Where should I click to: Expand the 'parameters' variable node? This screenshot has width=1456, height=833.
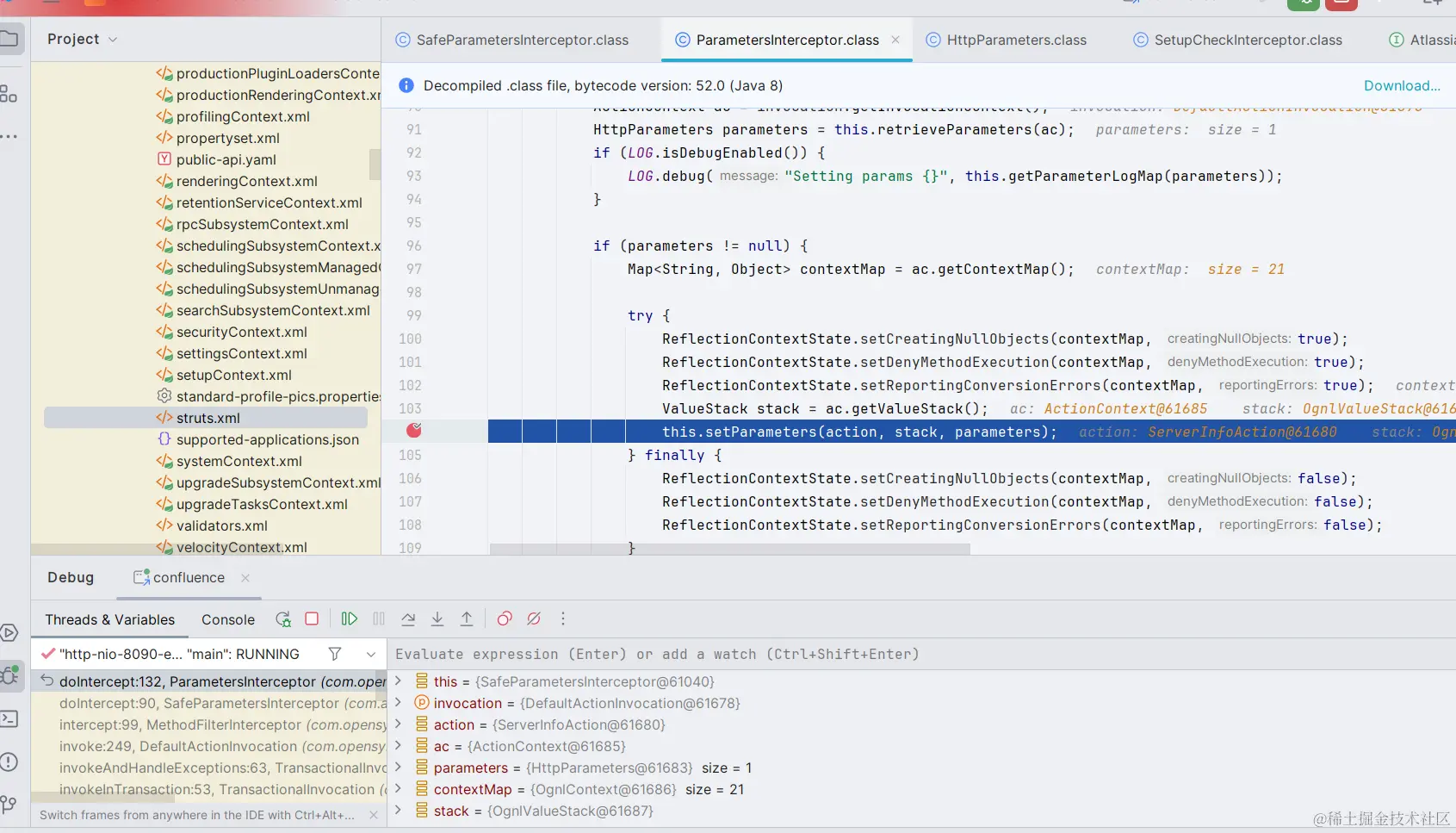[x=399, y=768]
